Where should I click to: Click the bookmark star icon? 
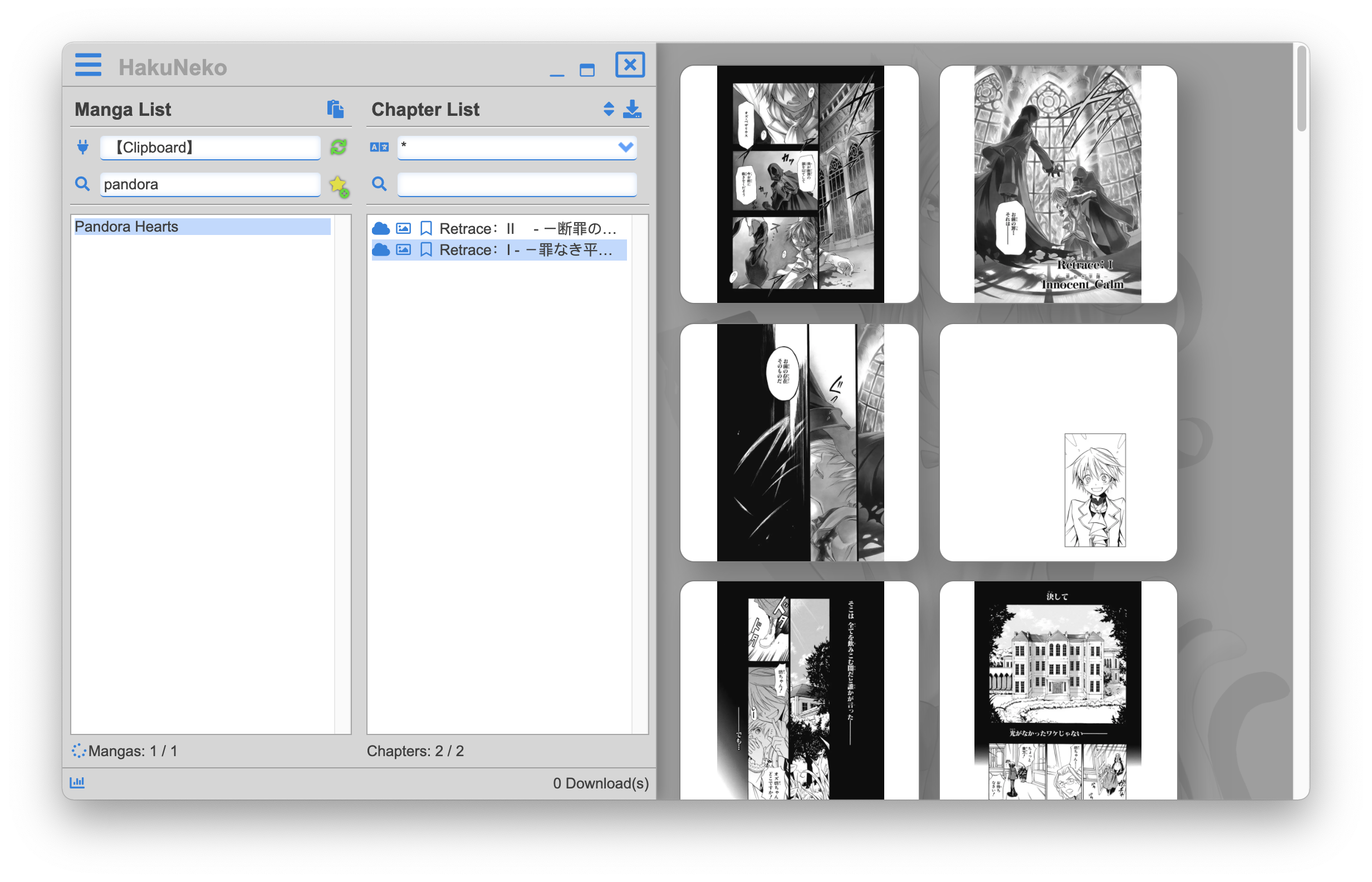(339, 185)
